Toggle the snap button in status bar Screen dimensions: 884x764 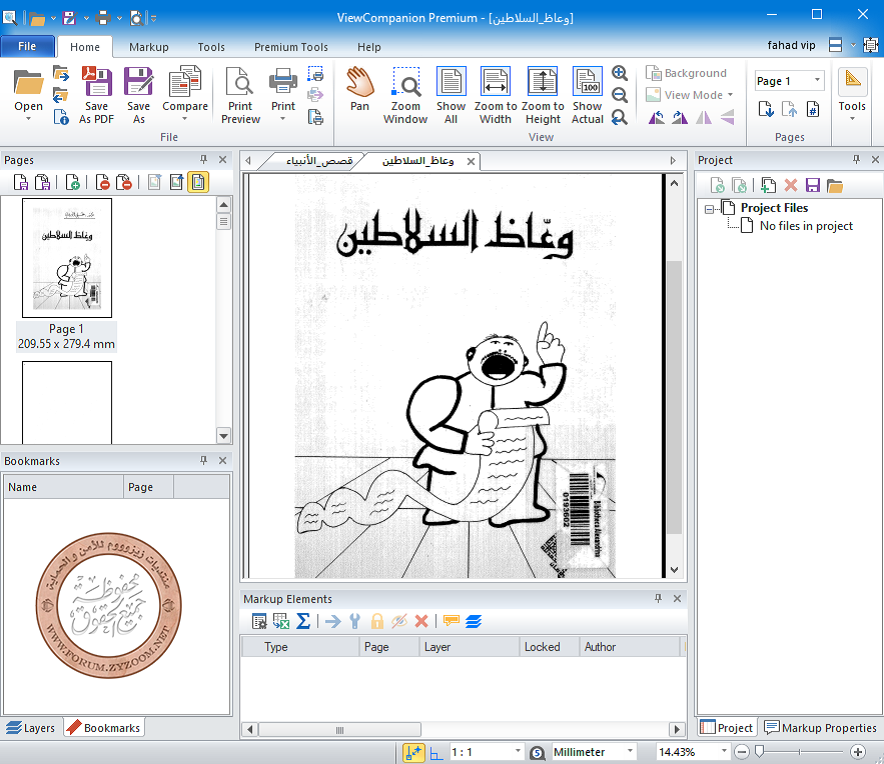413,752
